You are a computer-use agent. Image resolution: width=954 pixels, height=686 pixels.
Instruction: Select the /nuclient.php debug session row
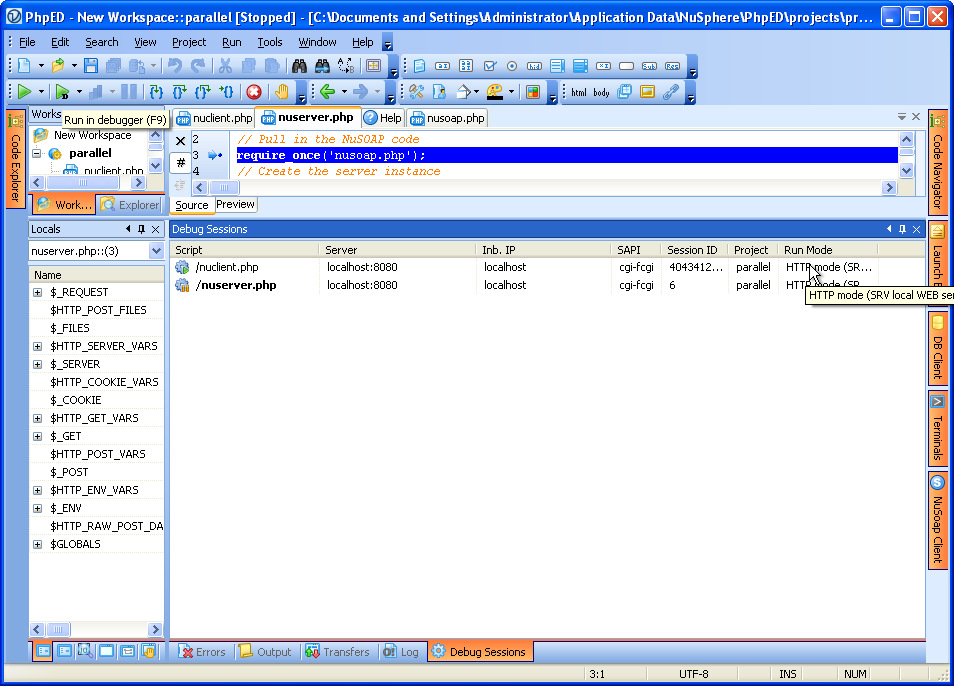(227, 267)
